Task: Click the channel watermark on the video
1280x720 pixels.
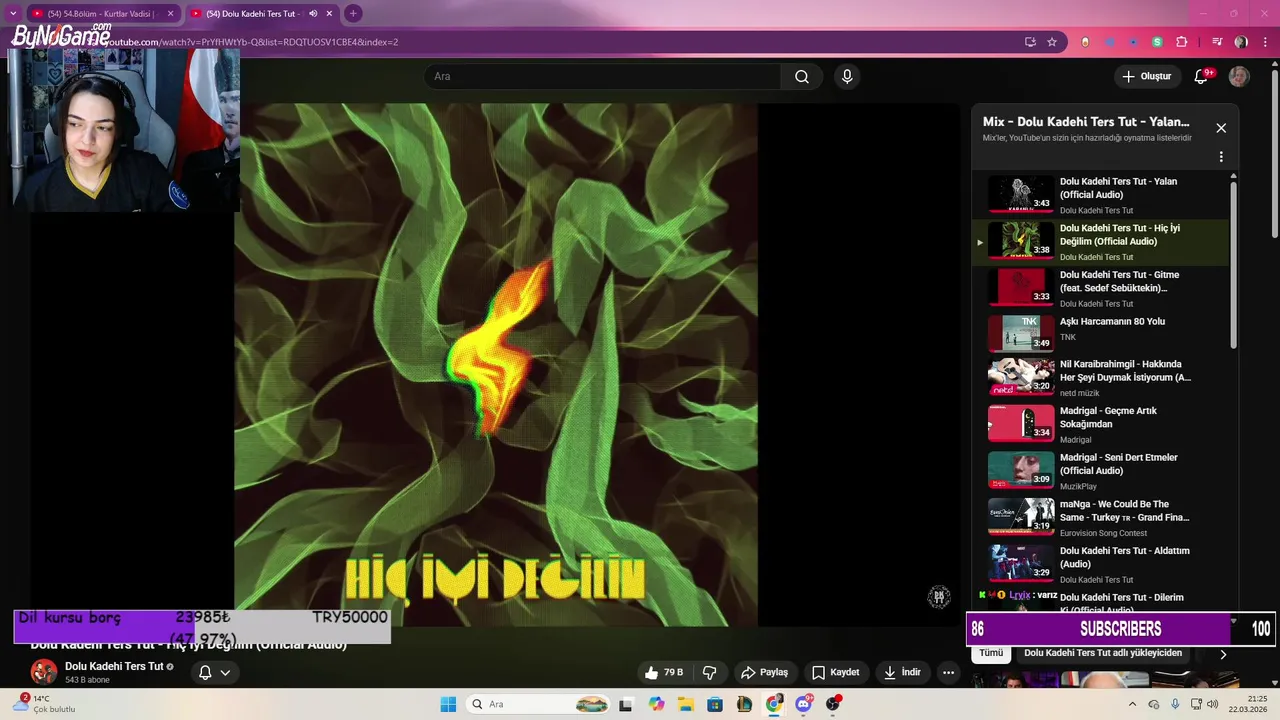Action: 938,597
